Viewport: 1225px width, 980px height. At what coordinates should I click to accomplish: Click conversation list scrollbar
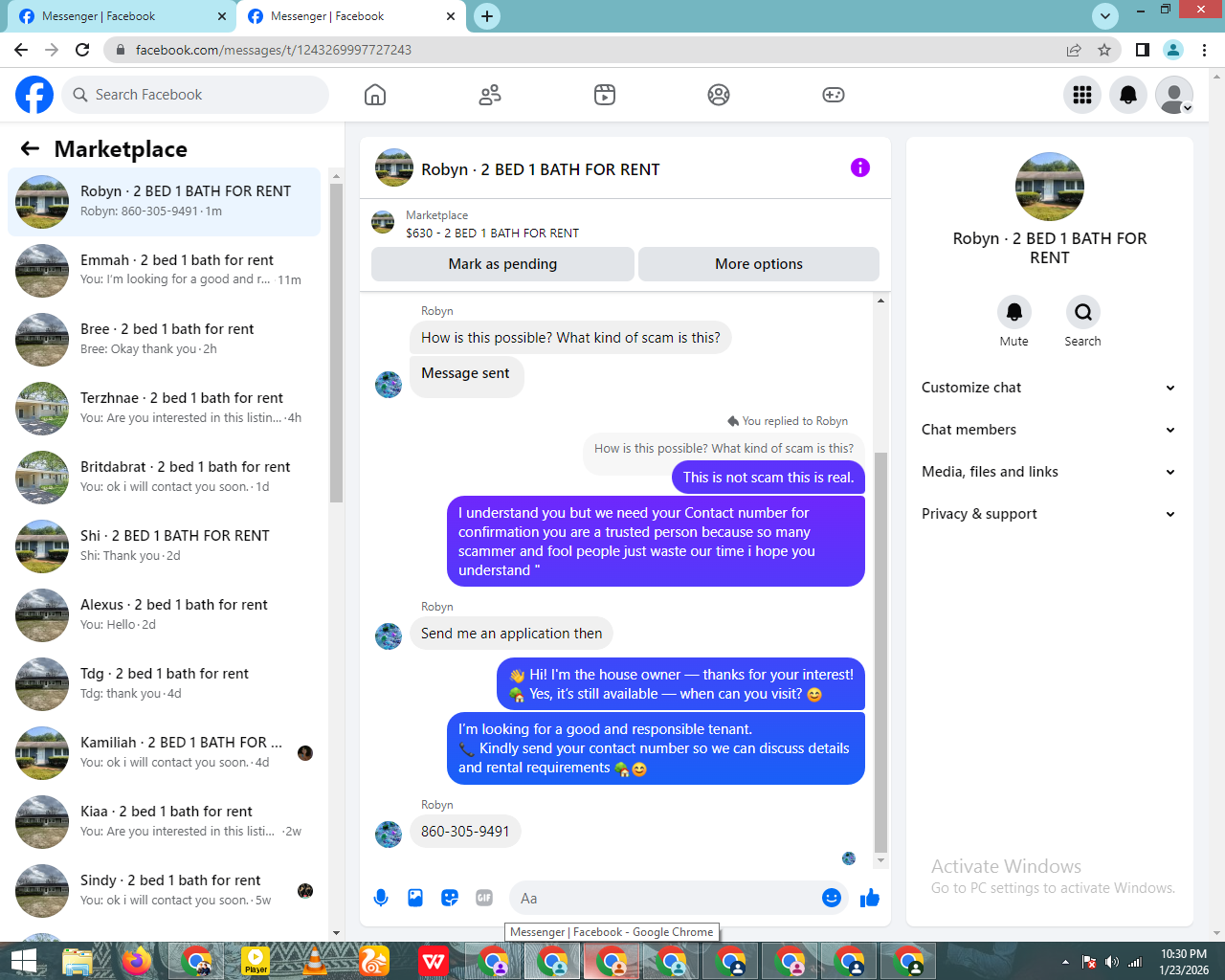click(x=336, y=343)
